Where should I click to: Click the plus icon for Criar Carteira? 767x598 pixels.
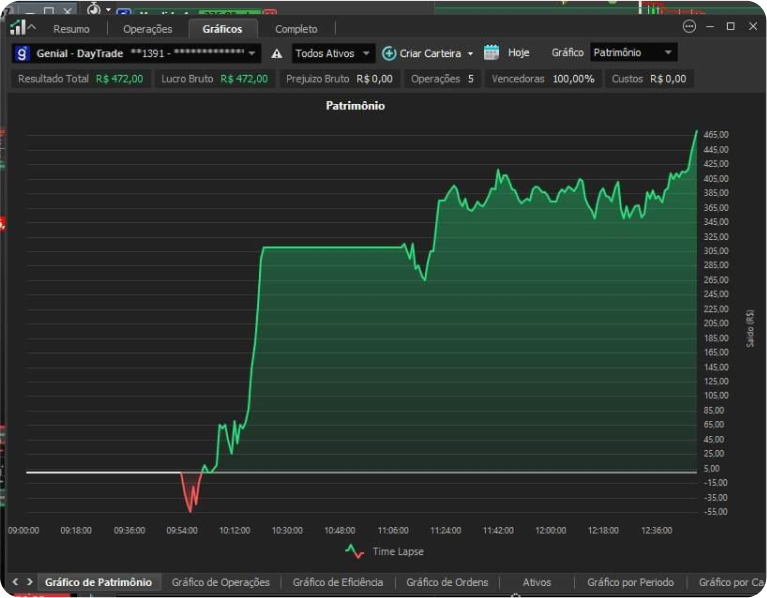[389, 53]
